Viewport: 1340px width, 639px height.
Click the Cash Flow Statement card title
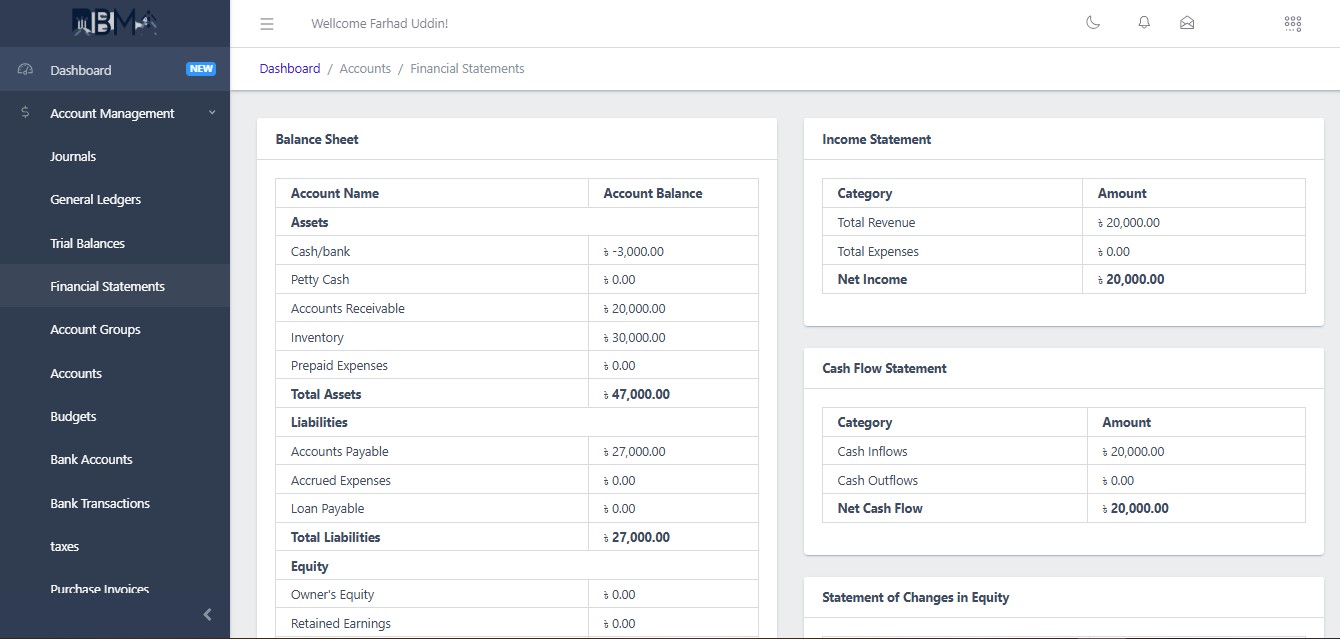884,368
